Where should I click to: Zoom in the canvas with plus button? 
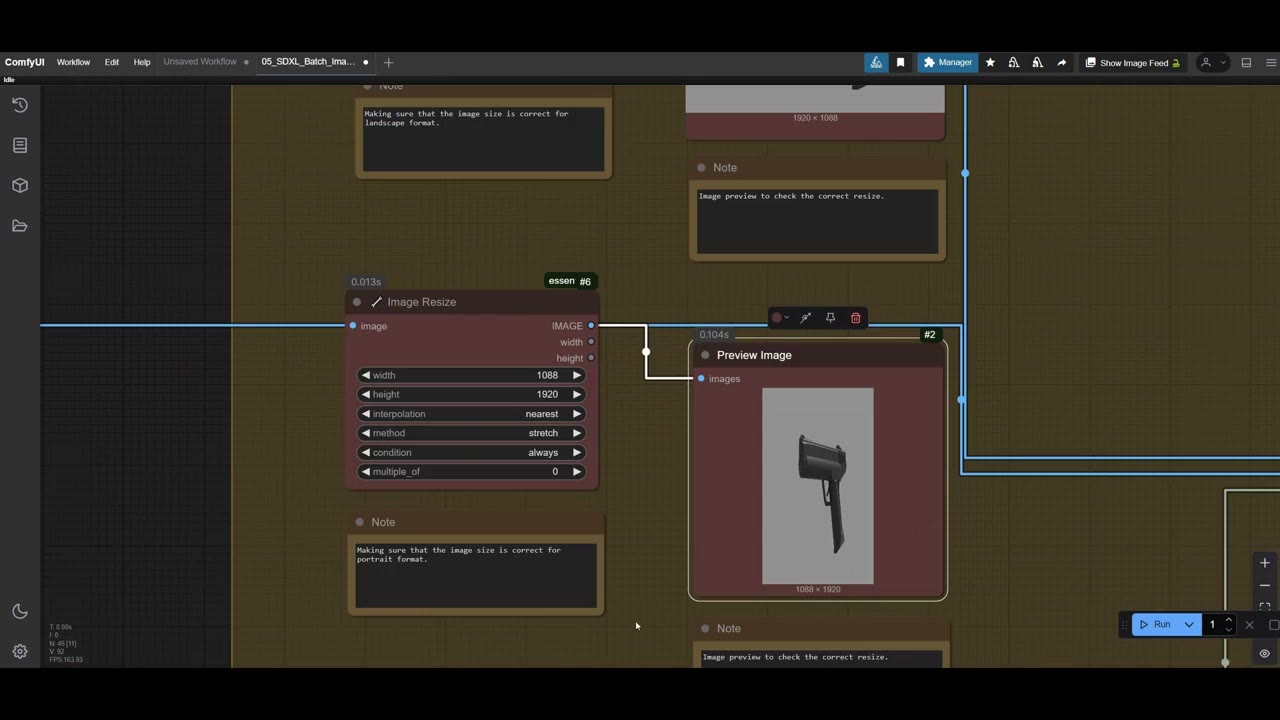pos(1265,563)
